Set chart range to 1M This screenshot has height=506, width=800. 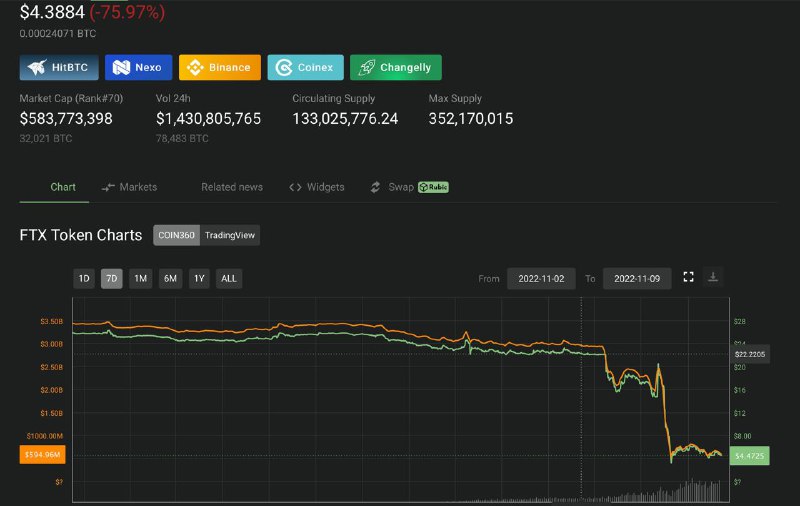point(140,279)
